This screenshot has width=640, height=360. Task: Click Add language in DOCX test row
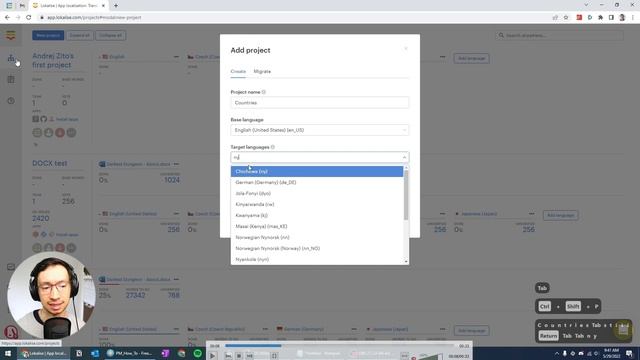click(x=560, y=215)
